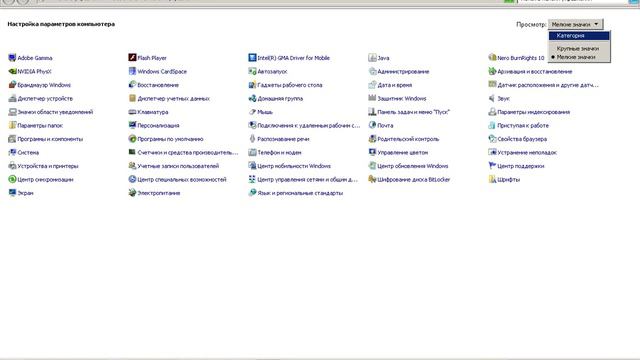The height and width of the screenshot is (360, 640).
Task: Click the Windows CardSpace icon
Action: (x=132, y=71)
